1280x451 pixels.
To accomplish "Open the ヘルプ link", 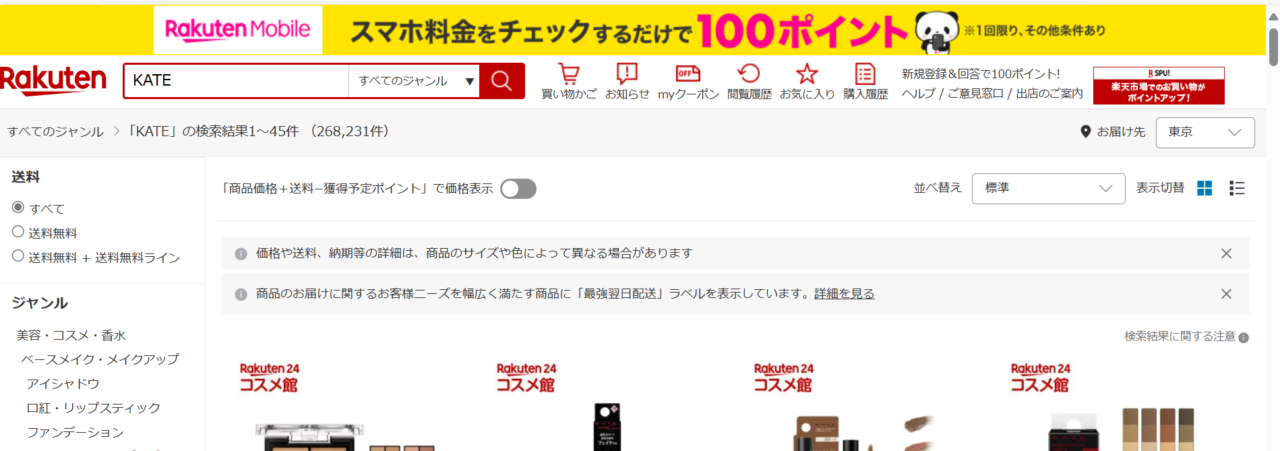I will pyautogui.click(x=918, y=93).
